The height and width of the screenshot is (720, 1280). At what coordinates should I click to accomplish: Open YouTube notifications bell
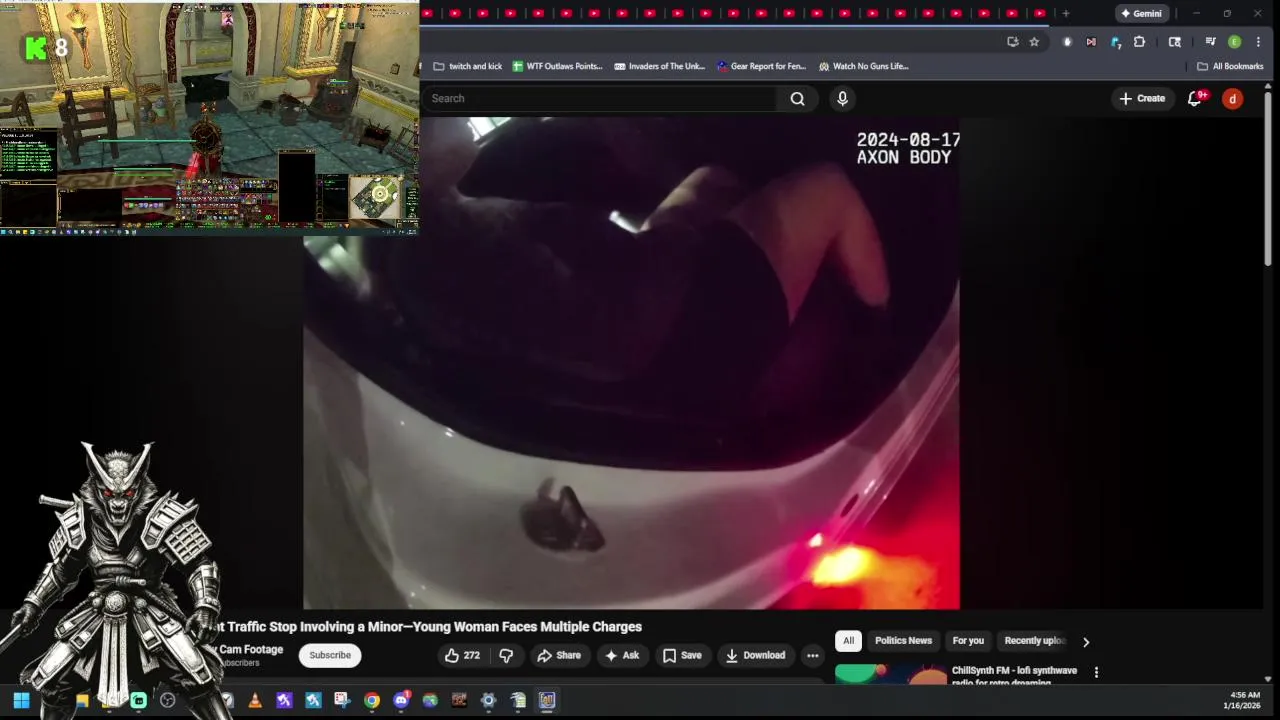point(1194,98)
